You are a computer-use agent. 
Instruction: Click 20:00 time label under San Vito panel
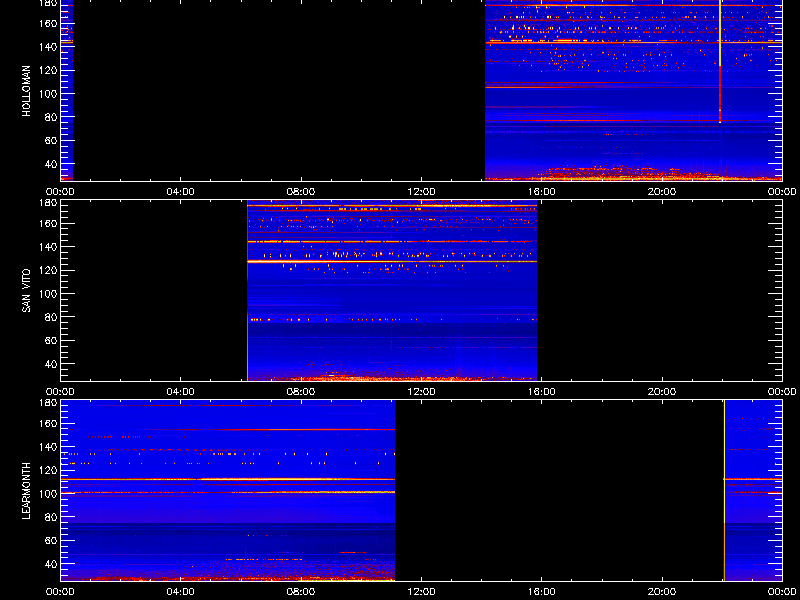point(662,392)
